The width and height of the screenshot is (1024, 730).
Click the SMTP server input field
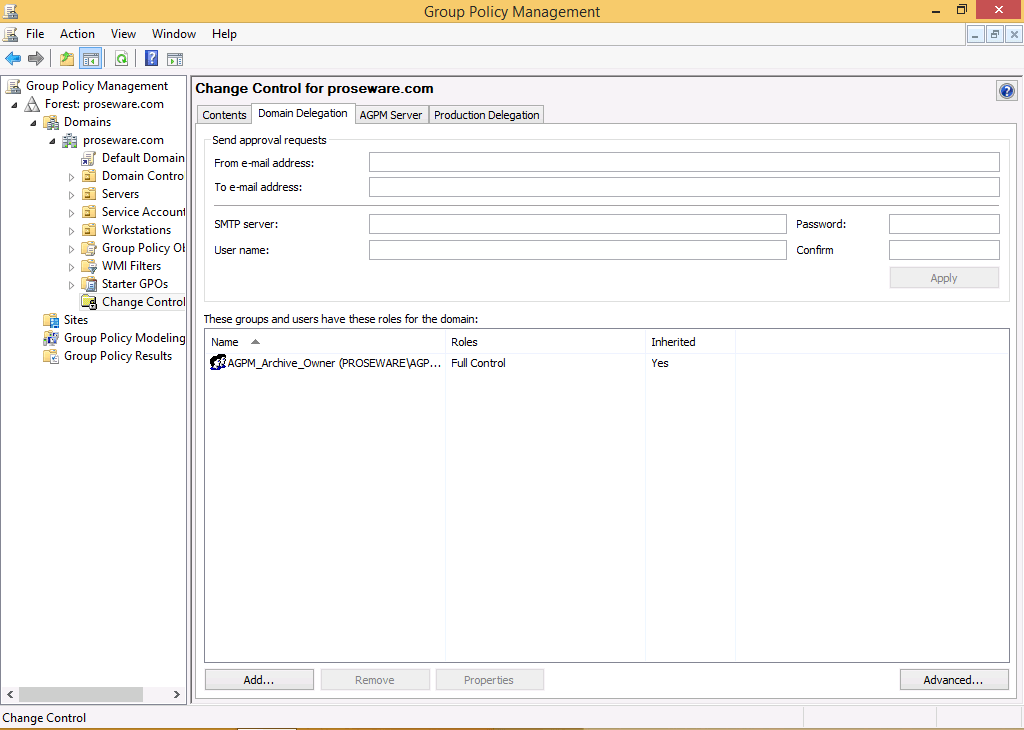pos(577,224)
